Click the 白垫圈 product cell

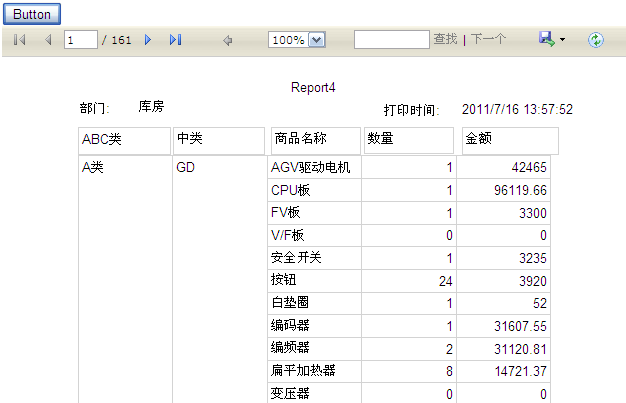pyautogui.click(x=314, y=303)
